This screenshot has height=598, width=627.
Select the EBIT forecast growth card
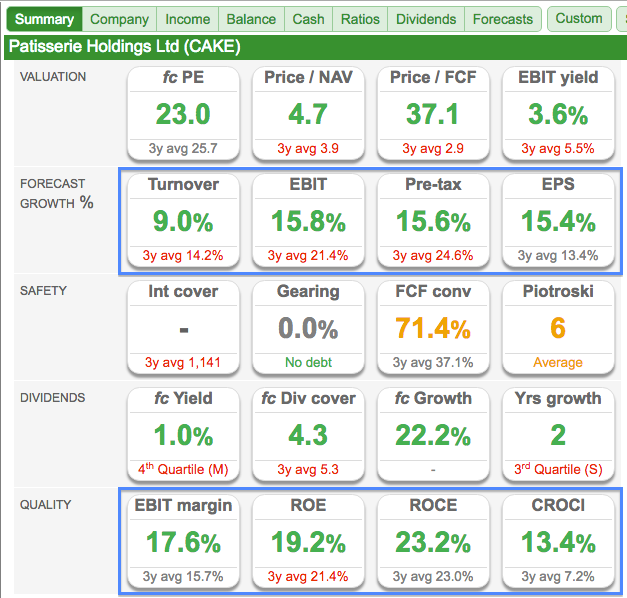point(308,220)
